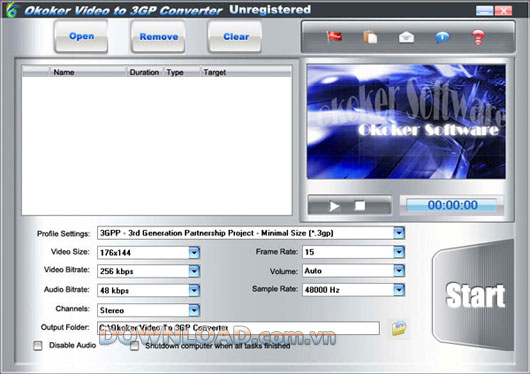
Task: Clear the file list
Action: tap(236, 37)
